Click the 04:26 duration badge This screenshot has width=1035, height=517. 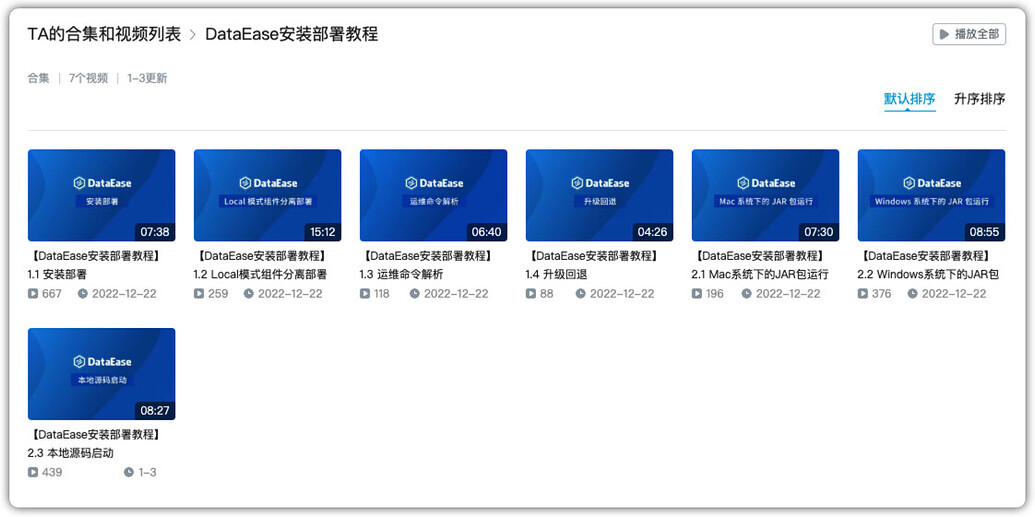click(653, 232)
